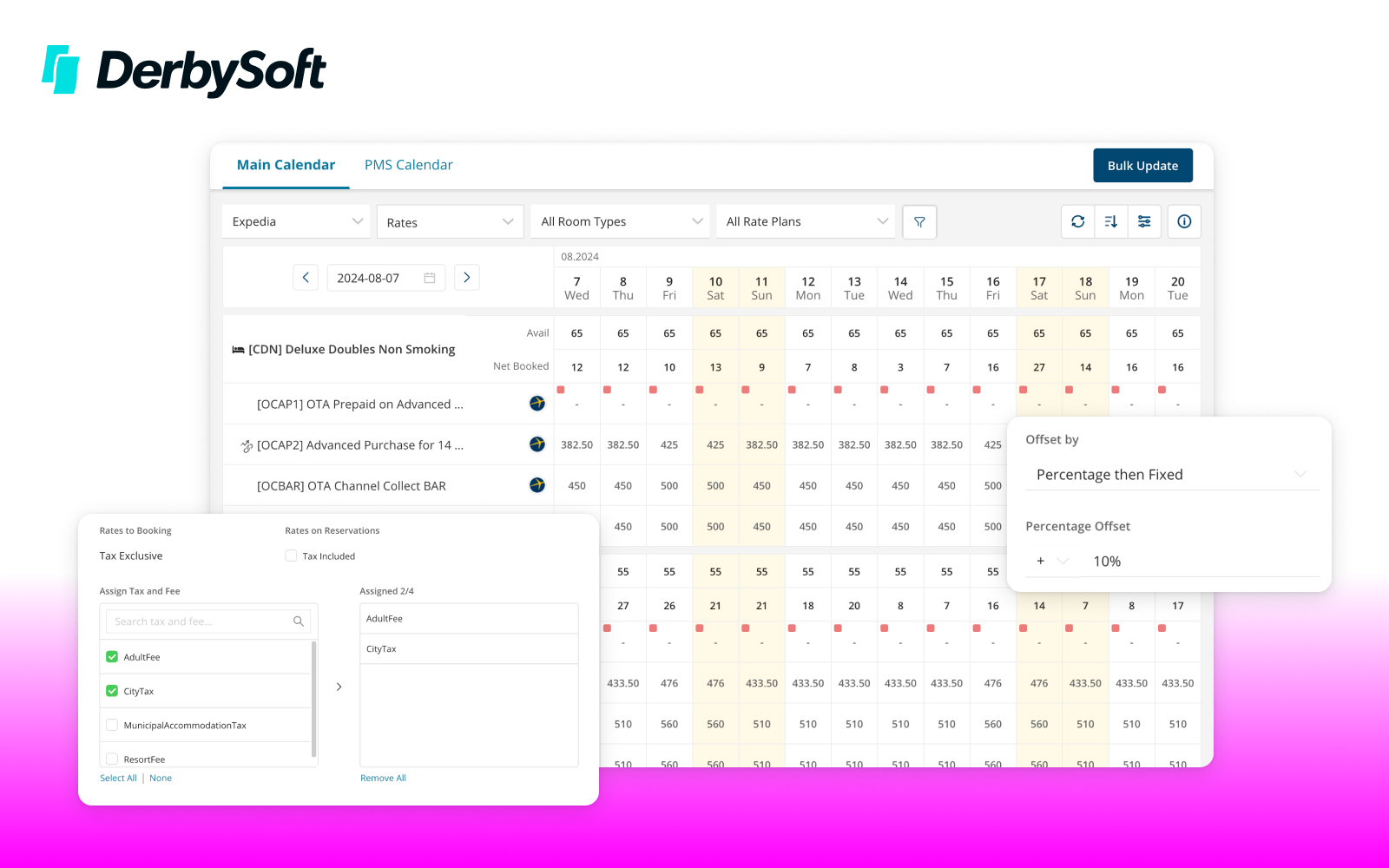The width and height of the screenshot is (1389, 868).
Task: Go to previous date with left arrow
Action: pyautogui.click(x=306, y=278)
